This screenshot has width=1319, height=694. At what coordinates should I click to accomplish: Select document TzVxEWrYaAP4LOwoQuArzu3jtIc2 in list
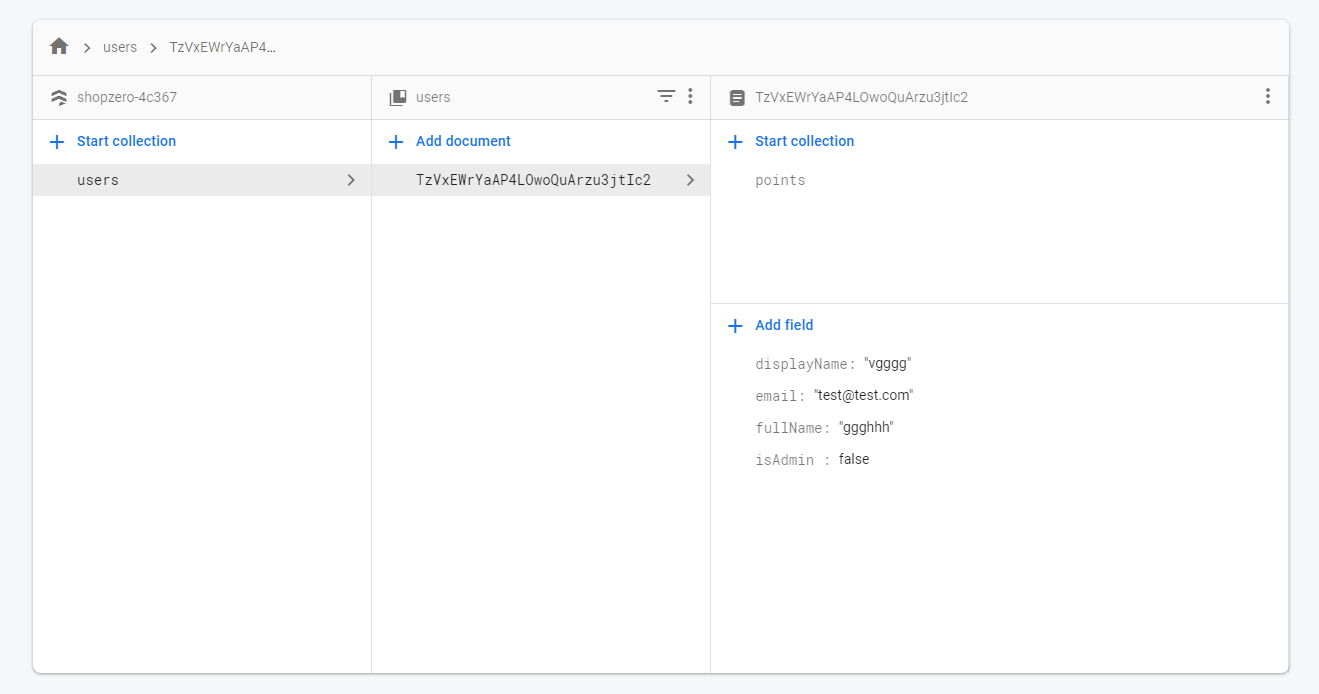[533, 180]
